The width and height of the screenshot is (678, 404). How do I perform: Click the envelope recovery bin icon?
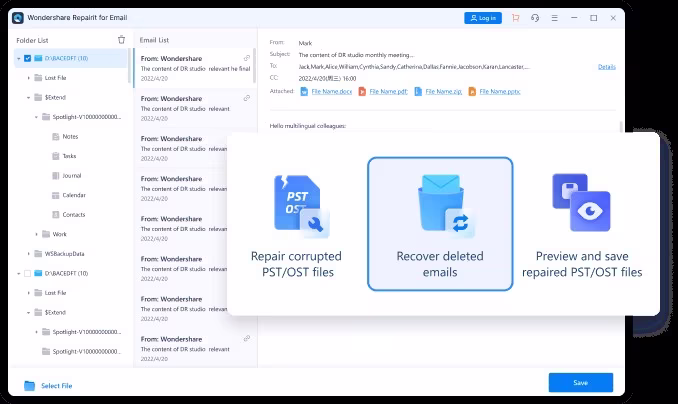(445, 206)
